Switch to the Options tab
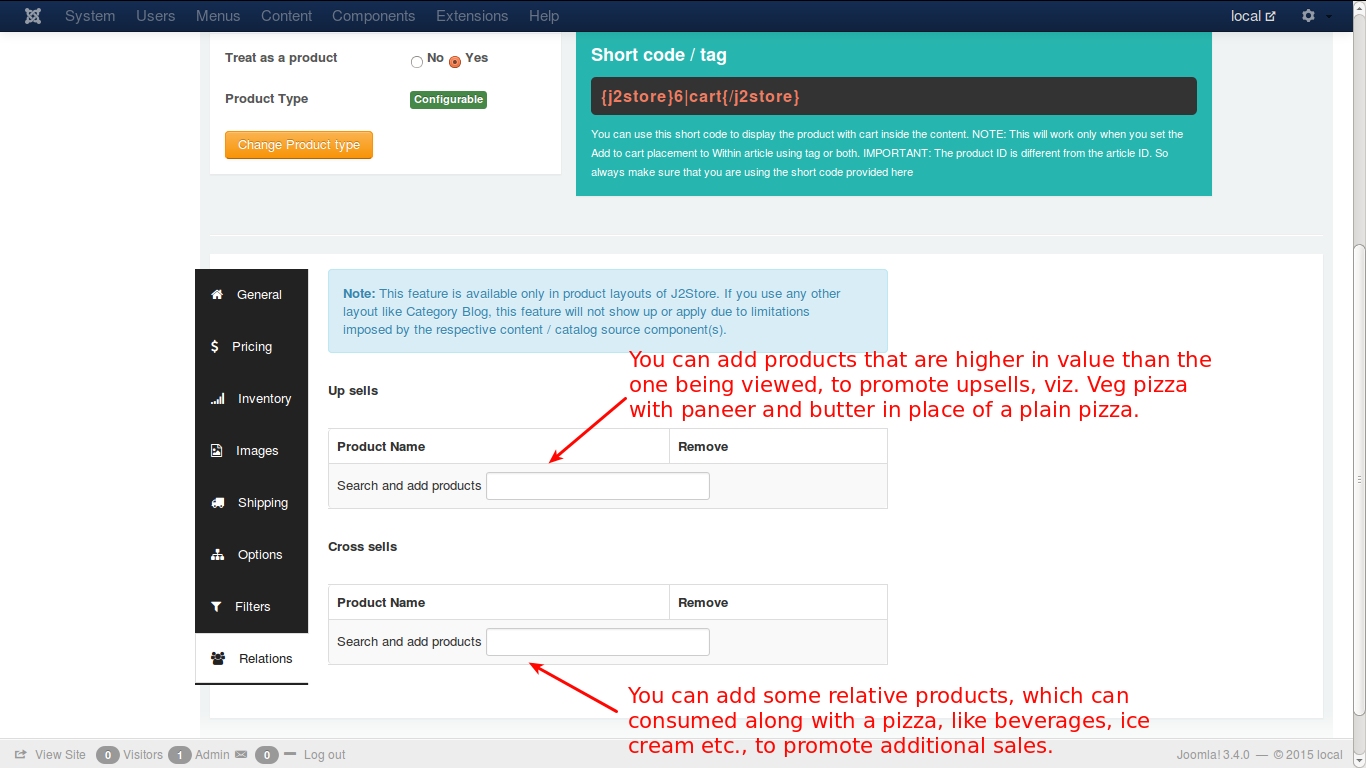The height and width of the screenshot is (768, 1366). pos(251,555)
